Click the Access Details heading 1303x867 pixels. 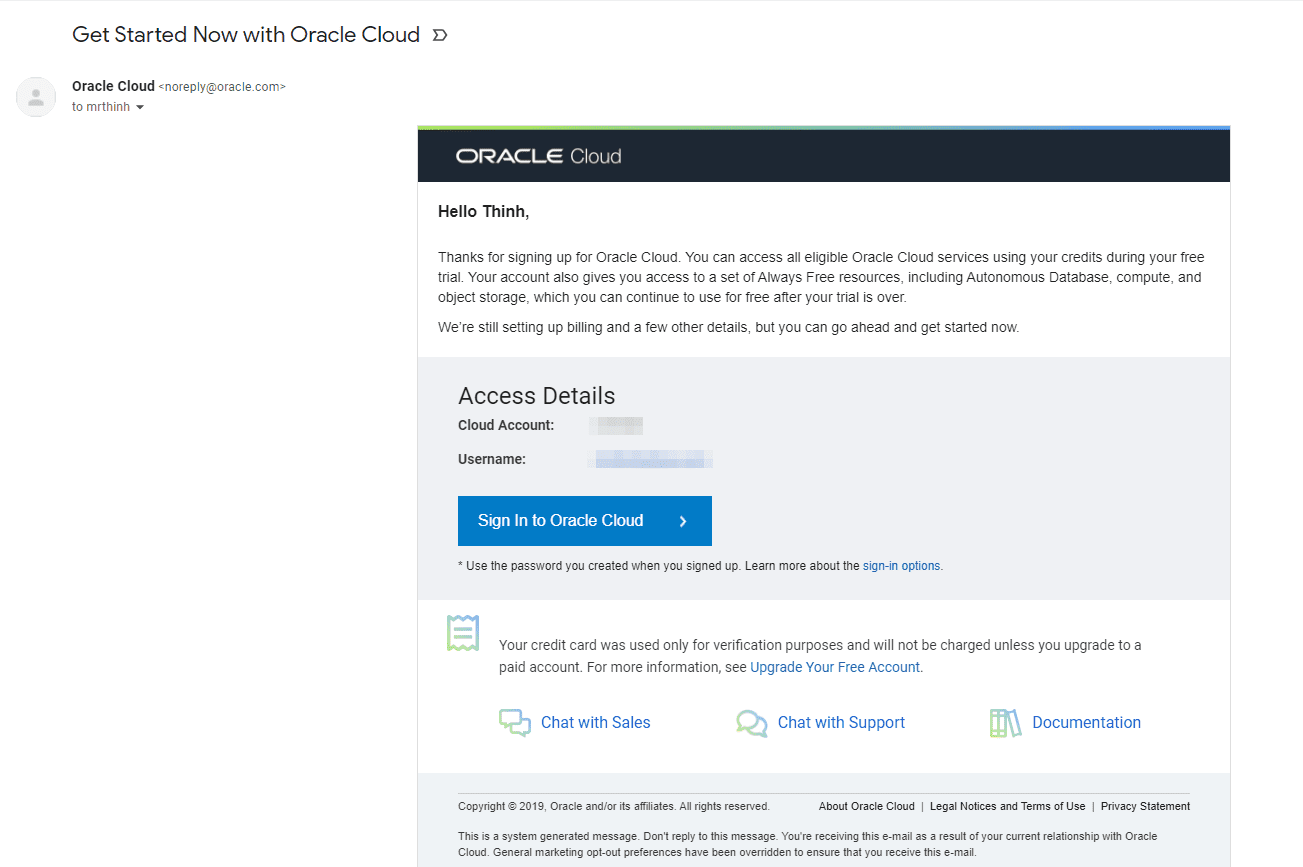536,396
